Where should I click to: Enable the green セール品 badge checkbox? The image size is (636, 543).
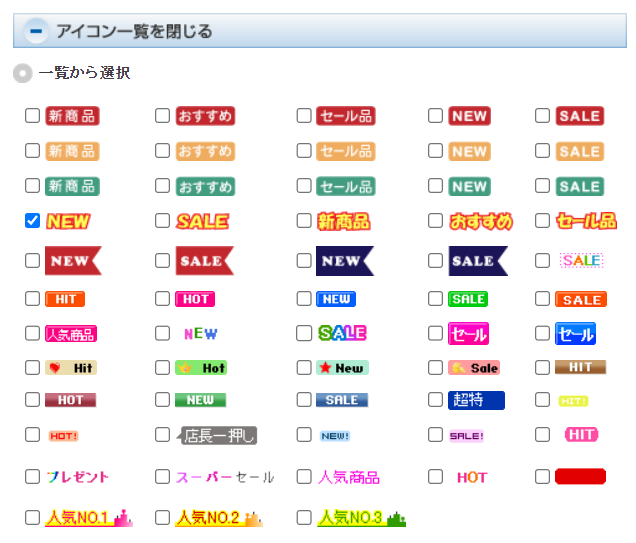tap(304, 186)
